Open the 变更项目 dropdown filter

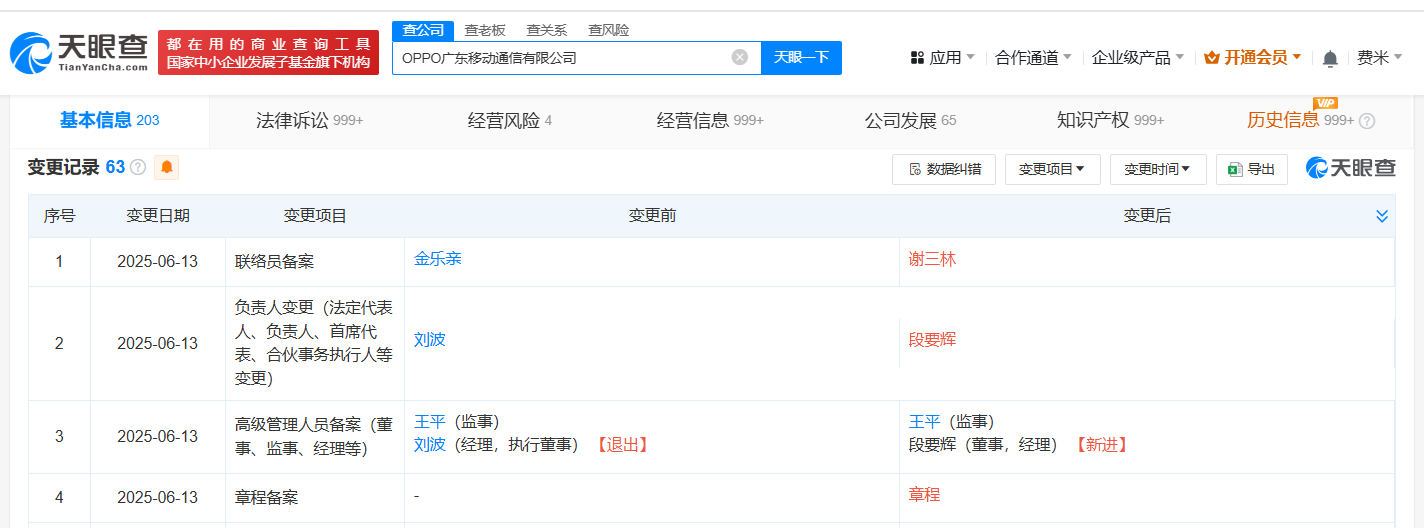click(1052, 170)
